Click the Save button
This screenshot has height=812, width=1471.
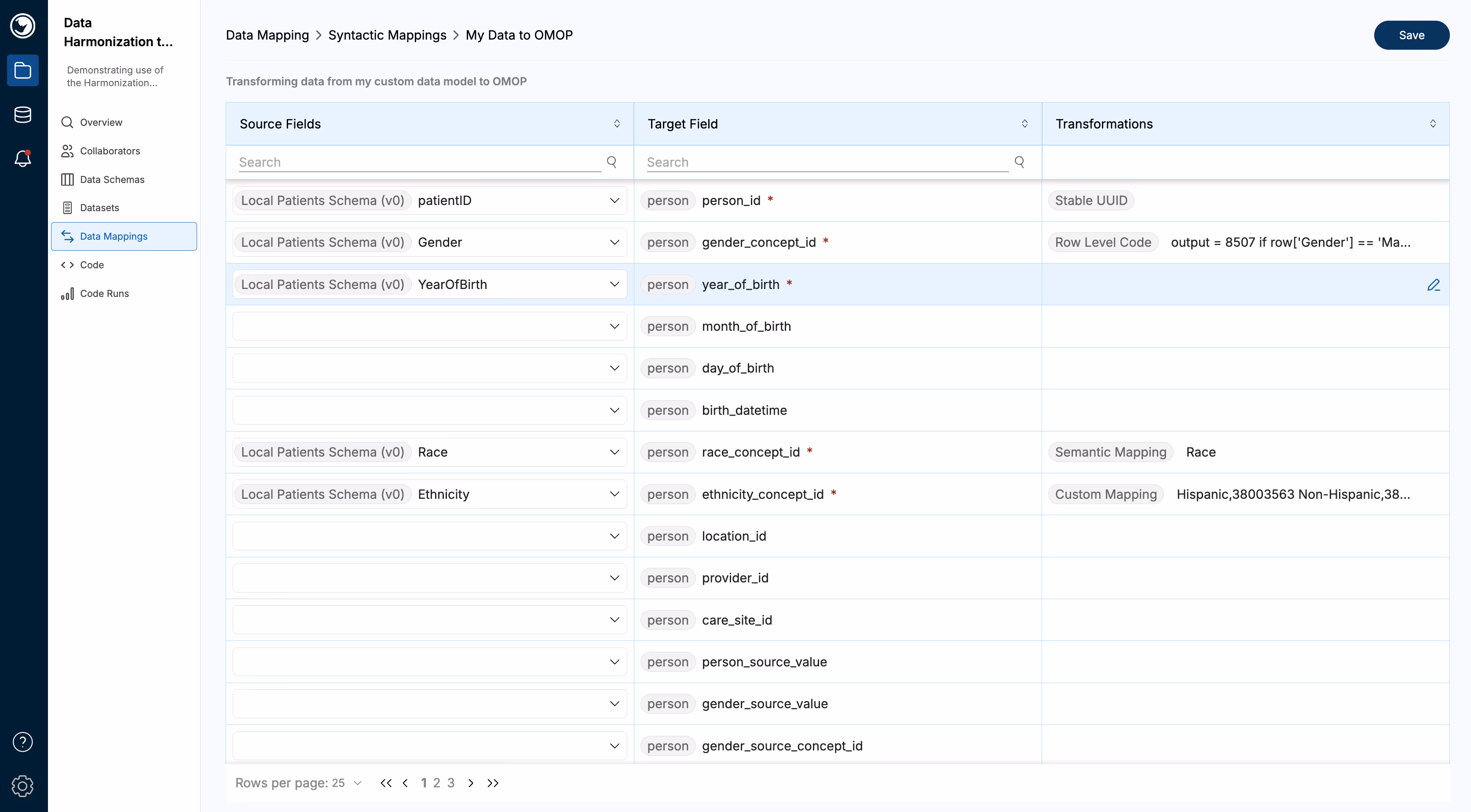pyautogui.click(x=1411, y=35)
